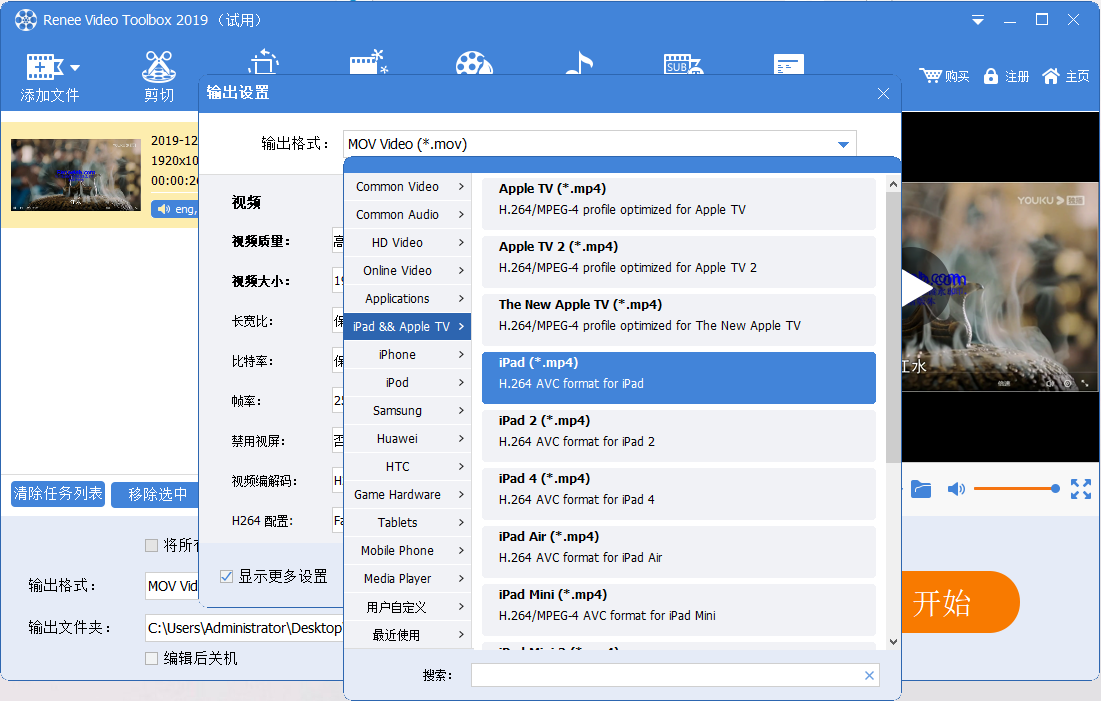Expand the Game Hardware category
The width and height of the screenshot is (1101, 701).
tap(407, 495)
